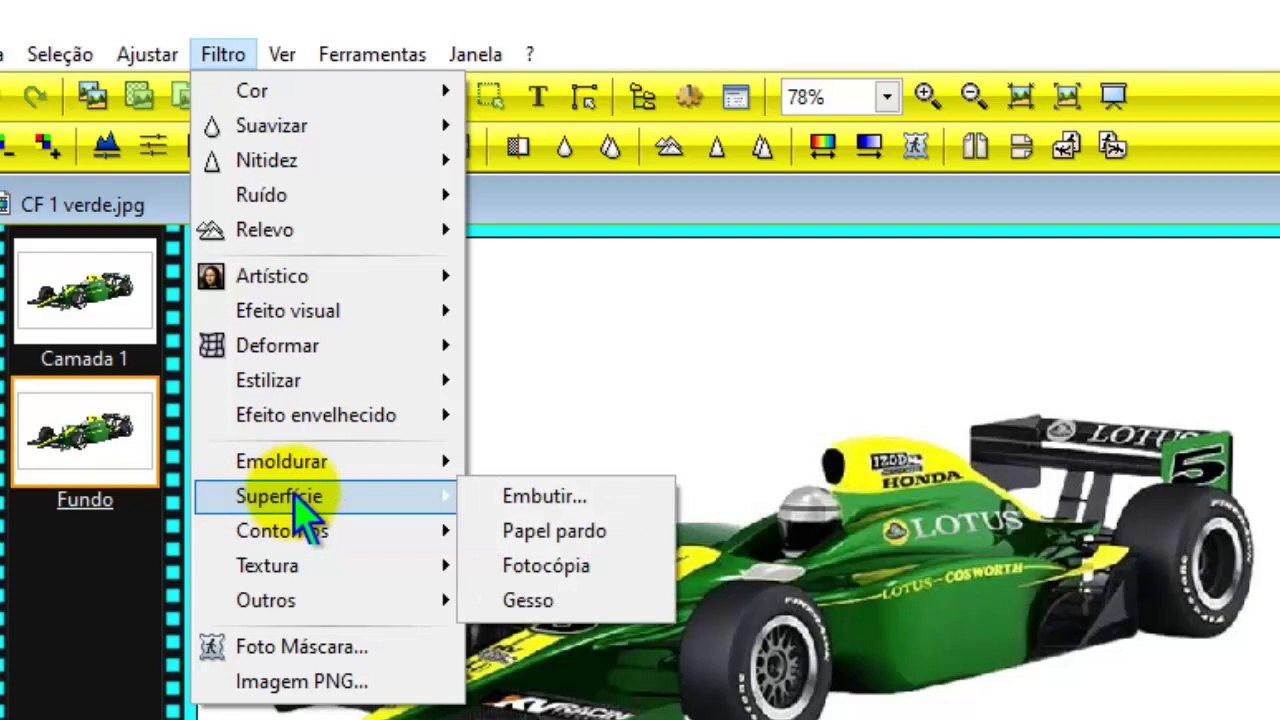
Task: Select the Camada 1 layer thumbnail
Action: click(x=84, y=292)
